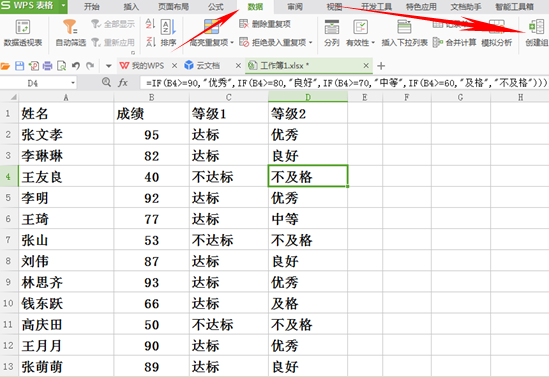Add a new document tab with plus
This screenshot has width=549, height=377.
tap(381, 65)
